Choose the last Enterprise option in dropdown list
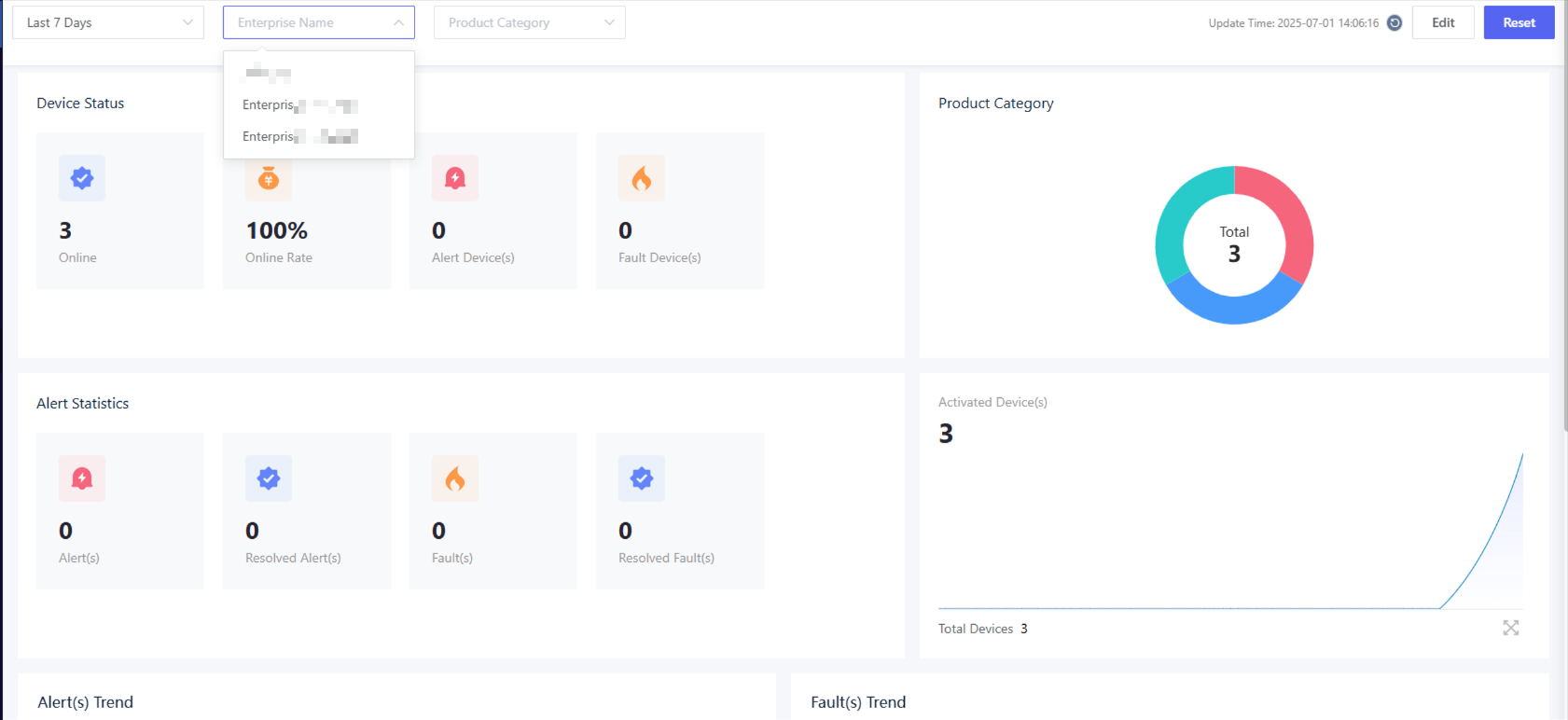 tap(299, 137)
